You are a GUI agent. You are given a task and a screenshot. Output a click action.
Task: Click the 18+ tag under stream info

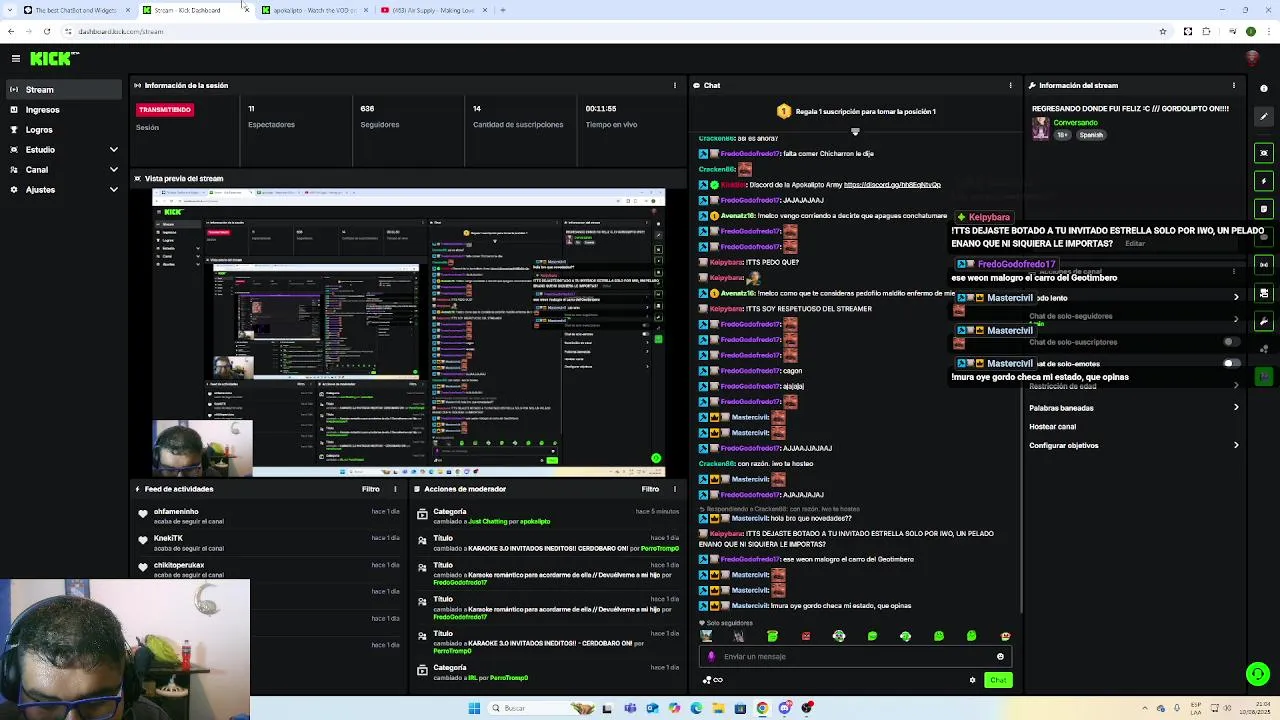[1063, 135]
